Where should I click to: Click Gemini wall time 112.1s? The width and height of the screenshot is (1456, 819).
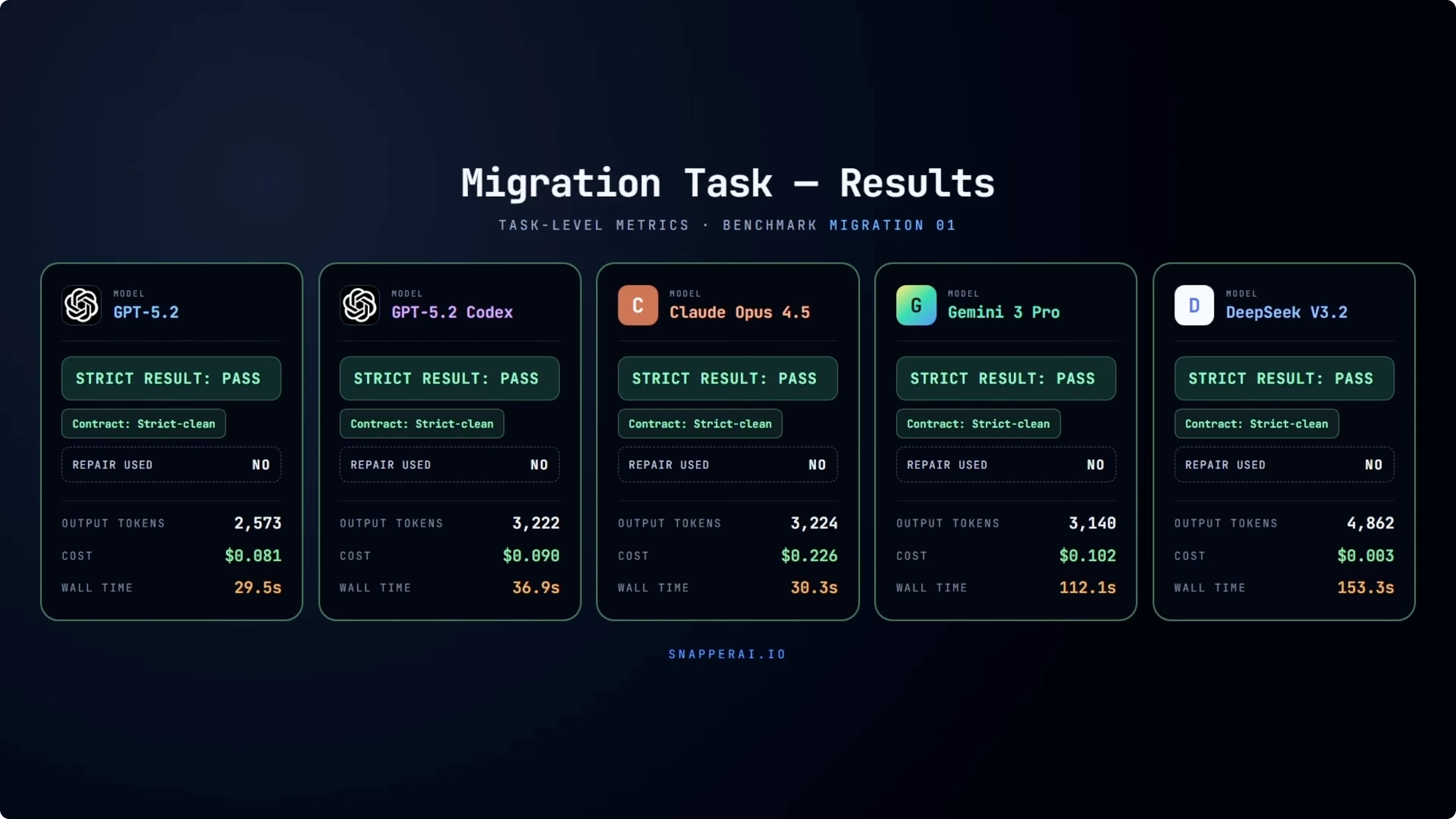1087,587
